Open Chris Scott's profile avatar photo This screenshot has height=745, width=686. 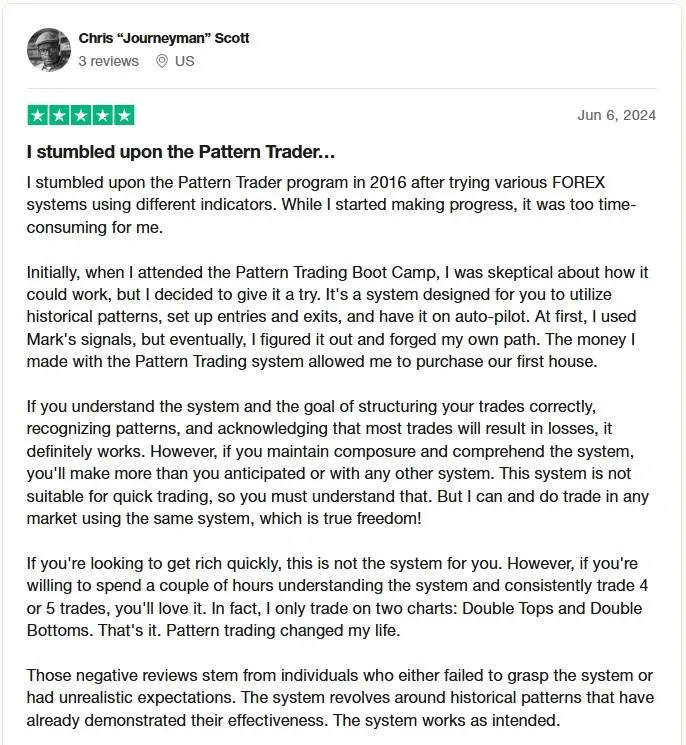(49, 49)
